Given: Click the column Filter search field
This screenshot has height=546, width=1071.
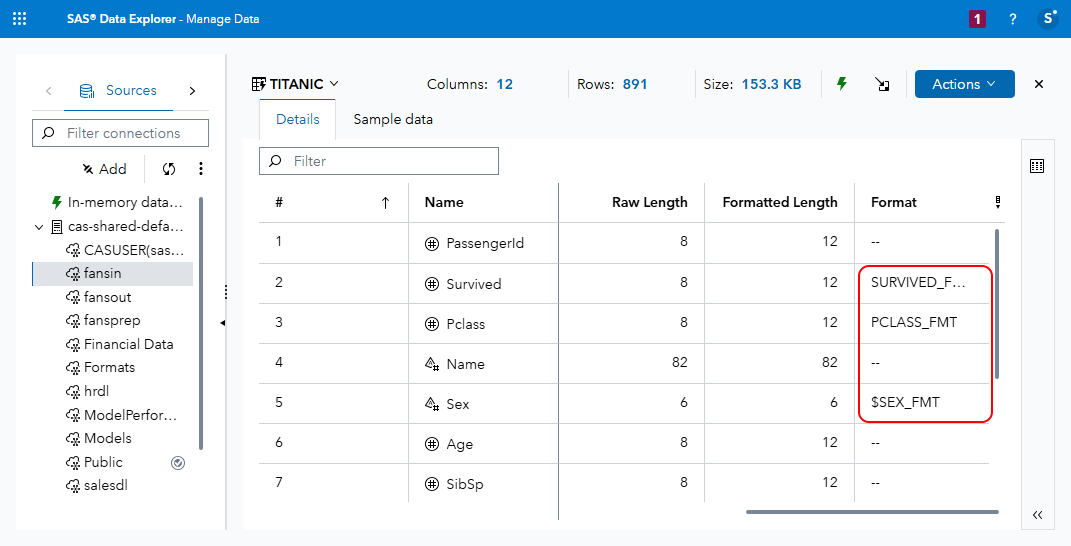Looking at the screenshot, I should point(379,161).
